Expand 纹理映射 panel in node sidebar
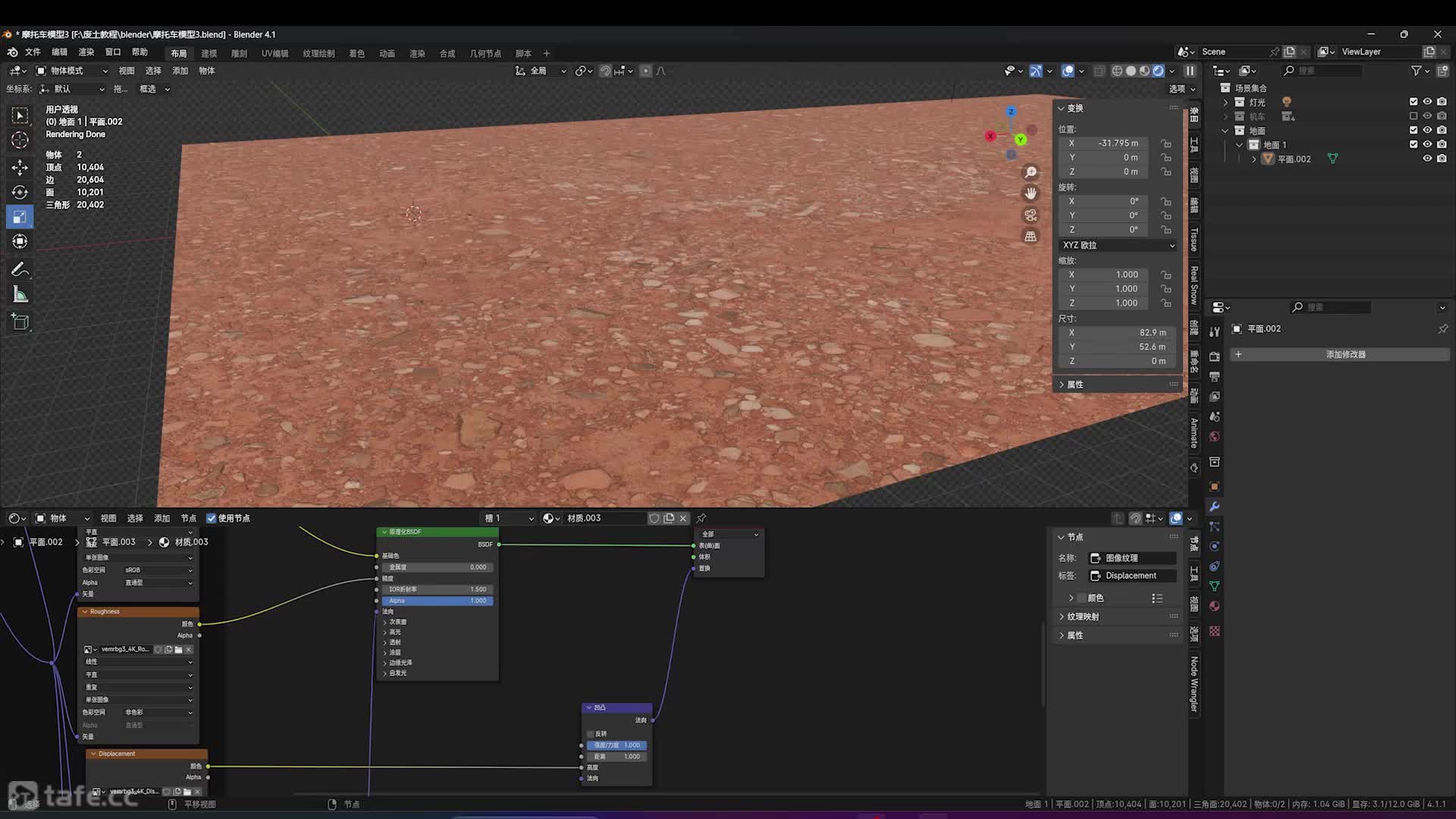 point(1083,617)
